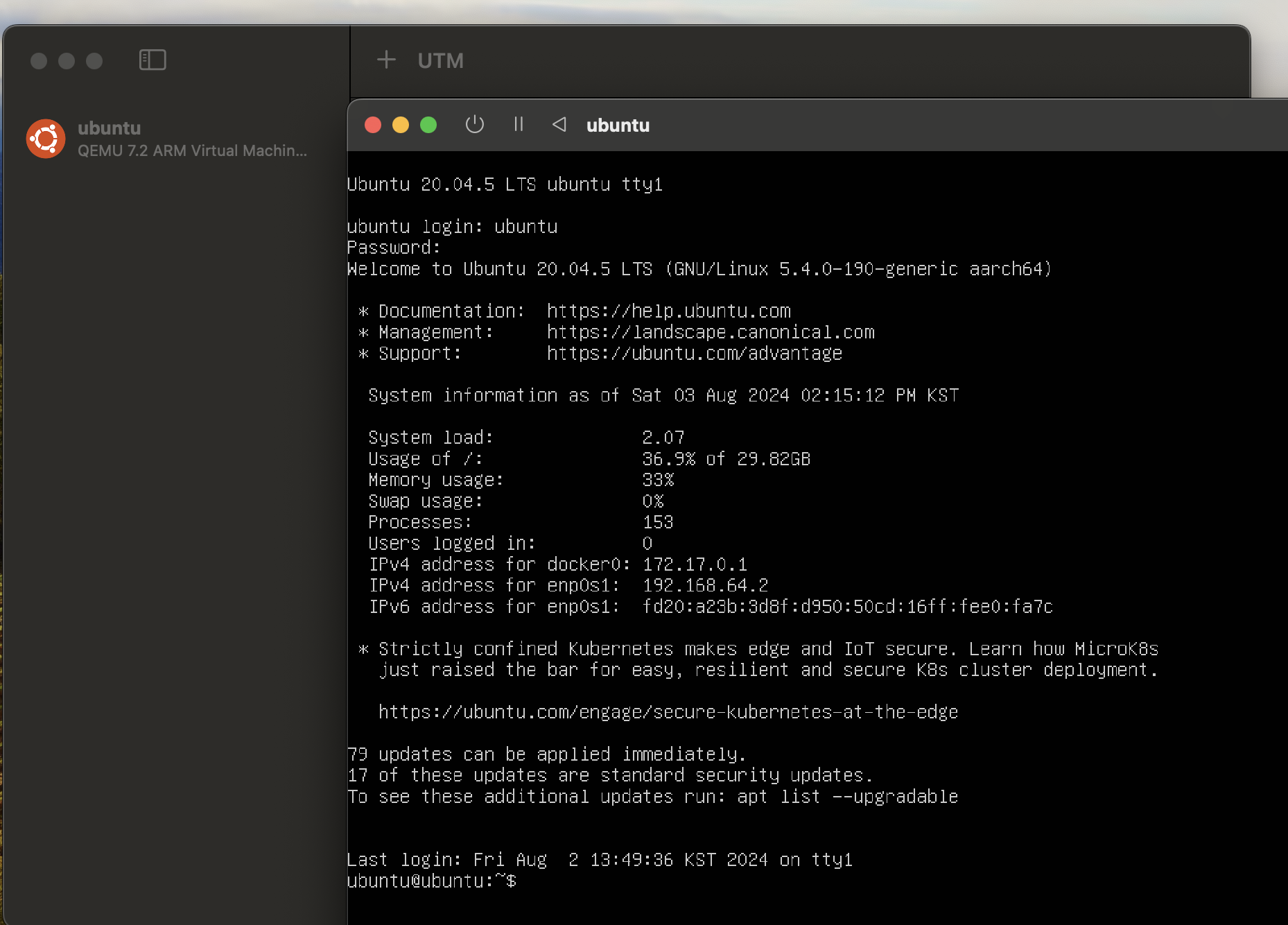The image size is (1288, 925).
Task: Click the Processes count 153
Action: [x=658, y=522]
